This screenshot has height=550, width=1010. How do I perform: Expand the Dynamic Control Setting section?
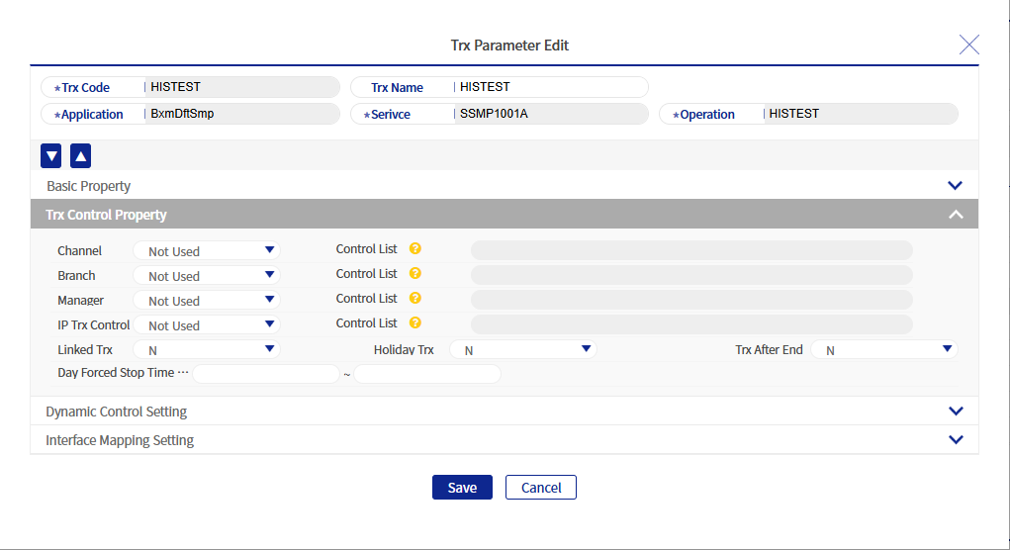(955, 411)
